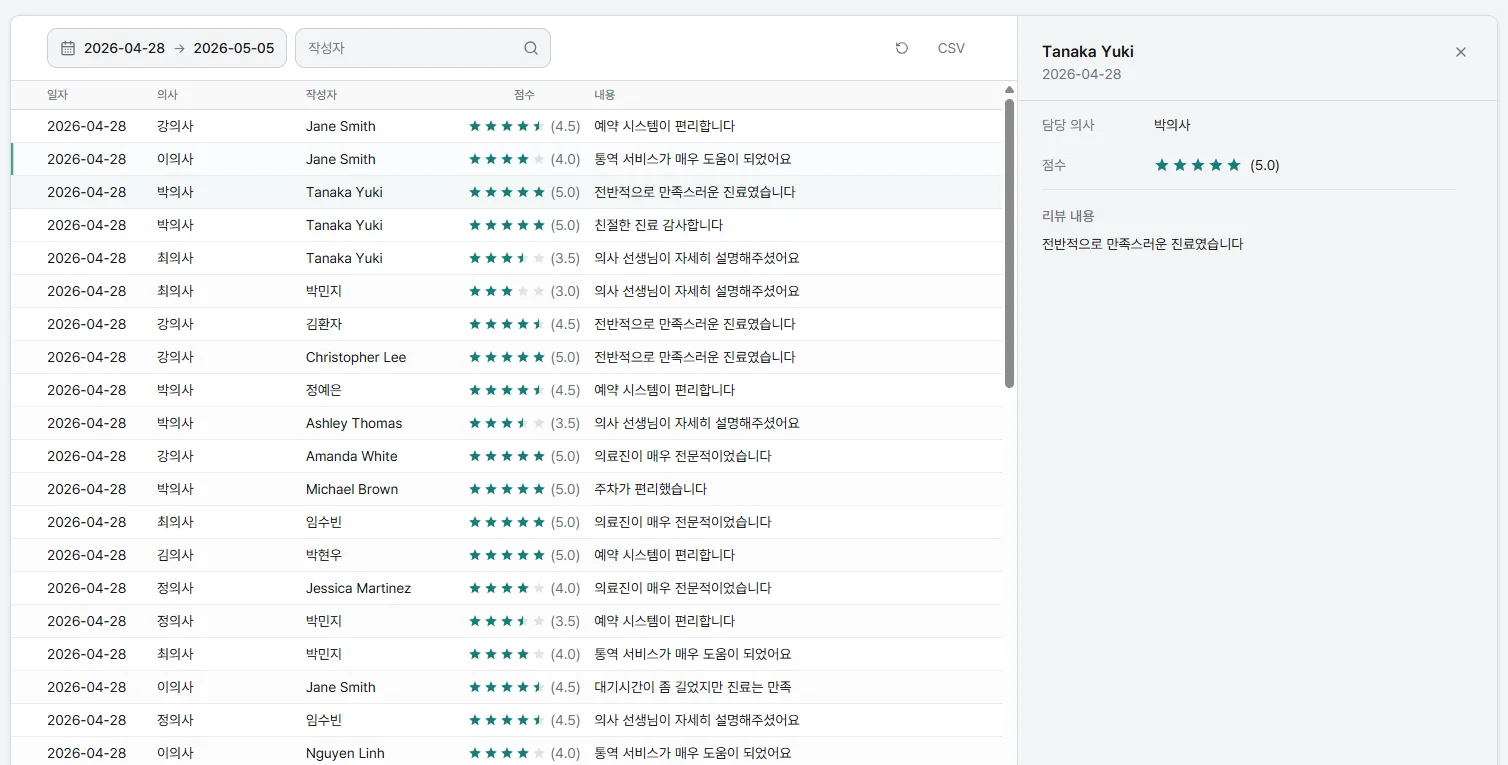Export reviews with the CSV button
Viewport: 1508px width, 765px height.
(951, 48)
